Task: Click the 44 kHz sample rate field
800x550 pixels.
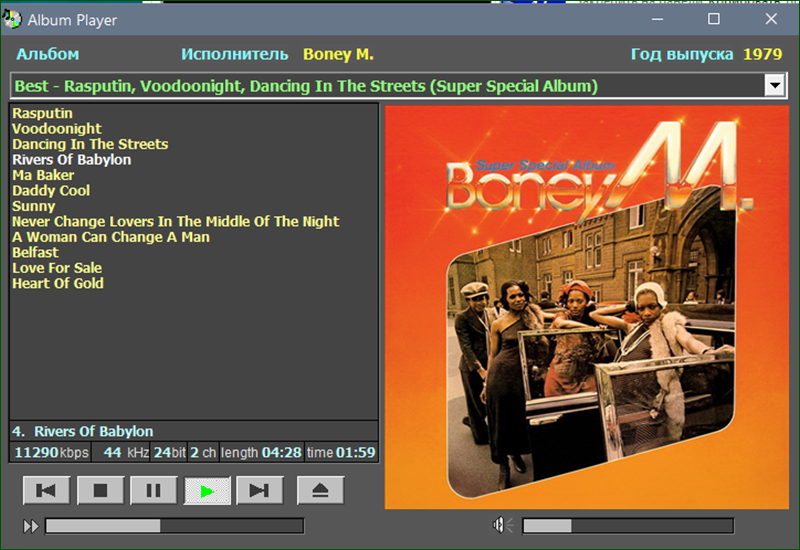Action: (121, 453)
